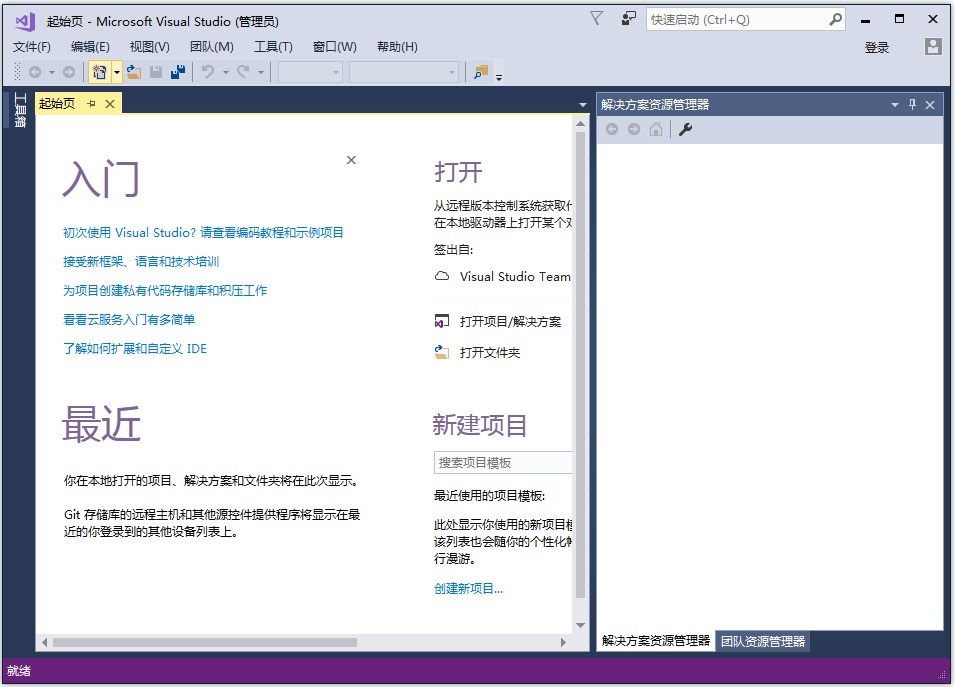955x687 pixels.
Task: Open the document tab list dropdown arrow
Action: (x=582, y=105)
